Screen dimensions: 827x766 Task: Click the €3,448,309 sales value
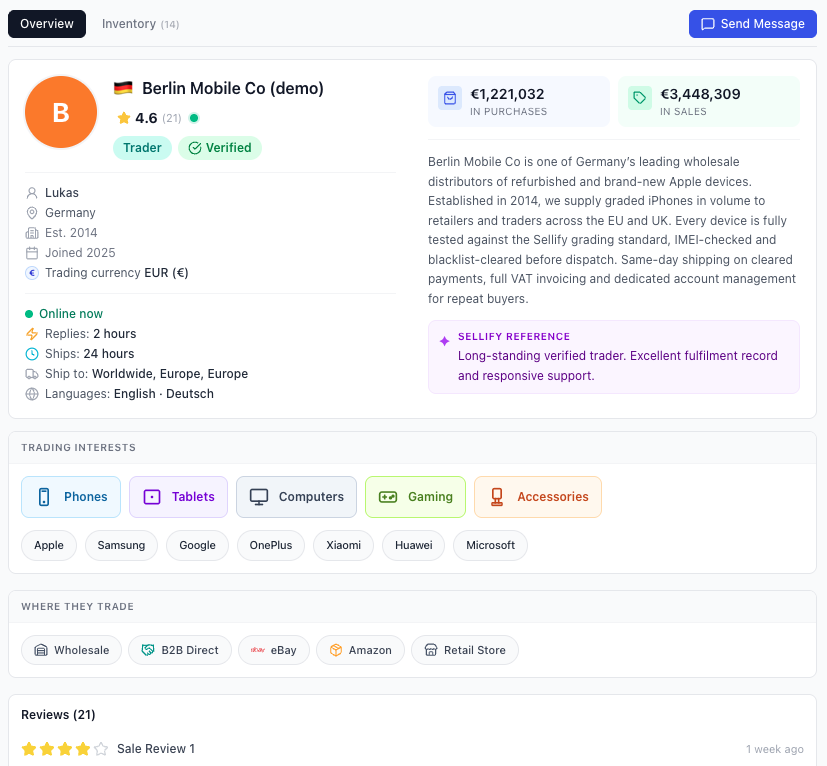point(700,94)
